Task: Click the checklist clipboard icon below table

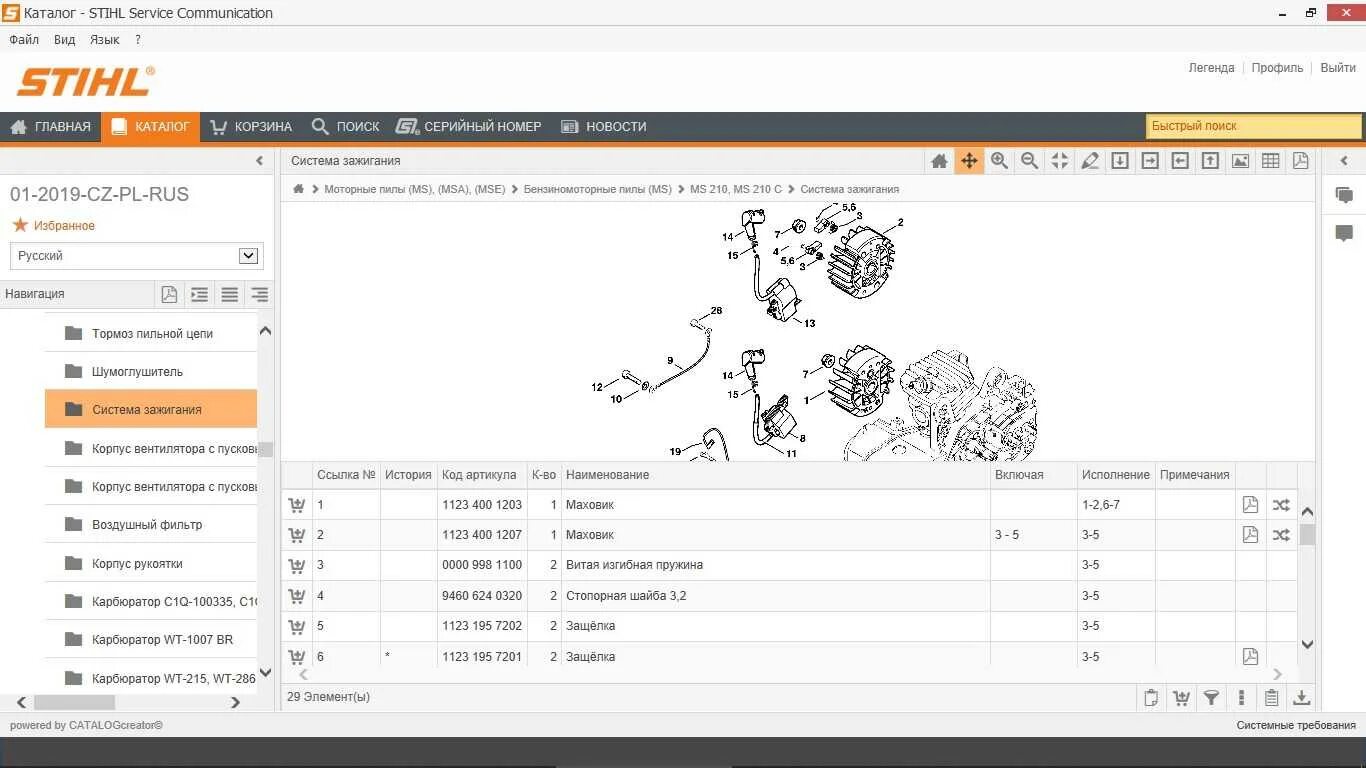Action: (1271, 698)
